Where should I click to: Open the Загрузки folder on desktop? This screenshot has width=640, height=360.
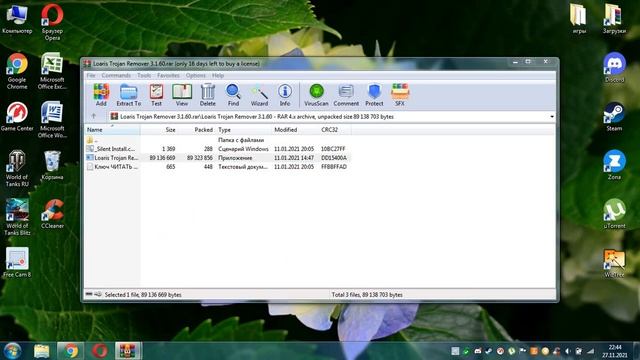click(x=614, y=19)
